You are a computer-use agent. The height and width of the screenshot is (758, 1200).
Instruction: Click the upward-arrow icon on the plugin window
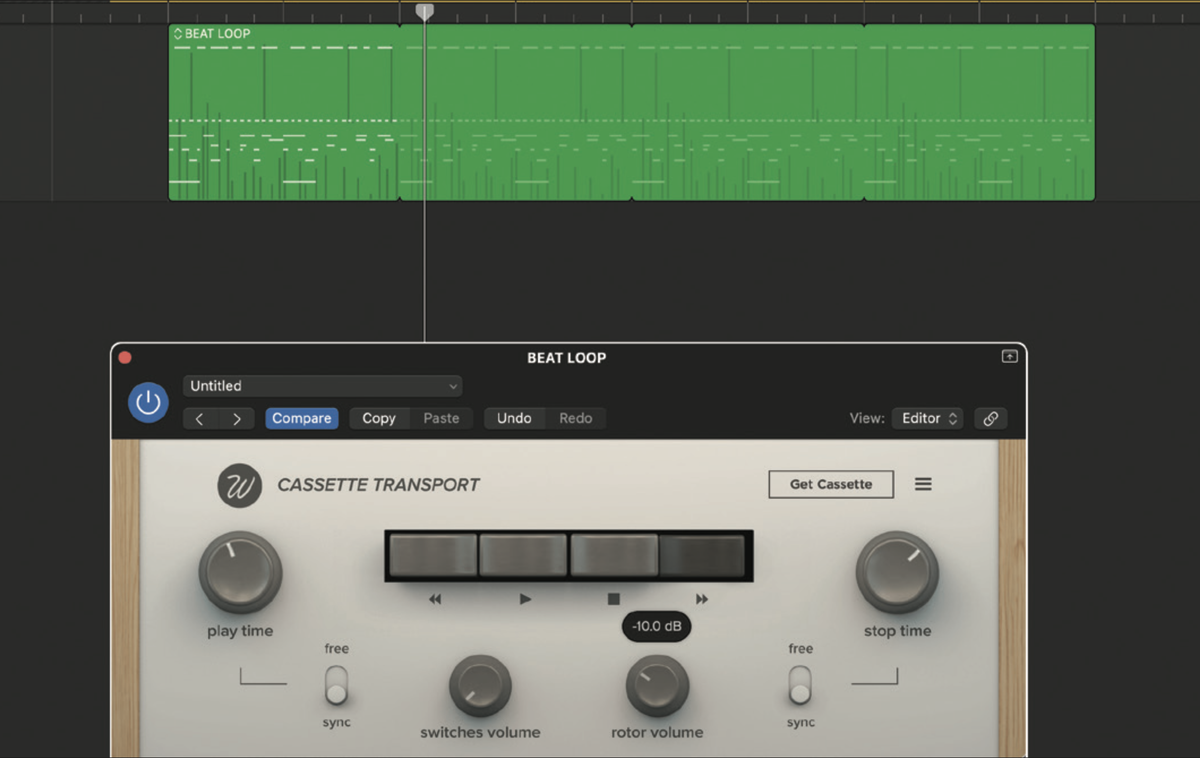pos(1009,357)
